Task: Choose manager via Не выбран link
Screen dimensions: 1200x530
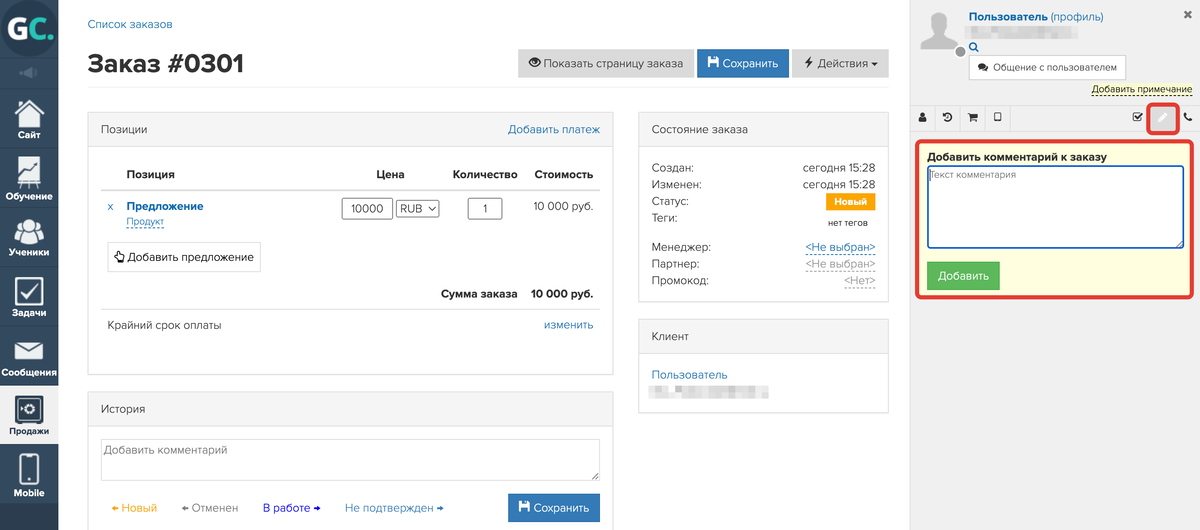Action: 840,247
